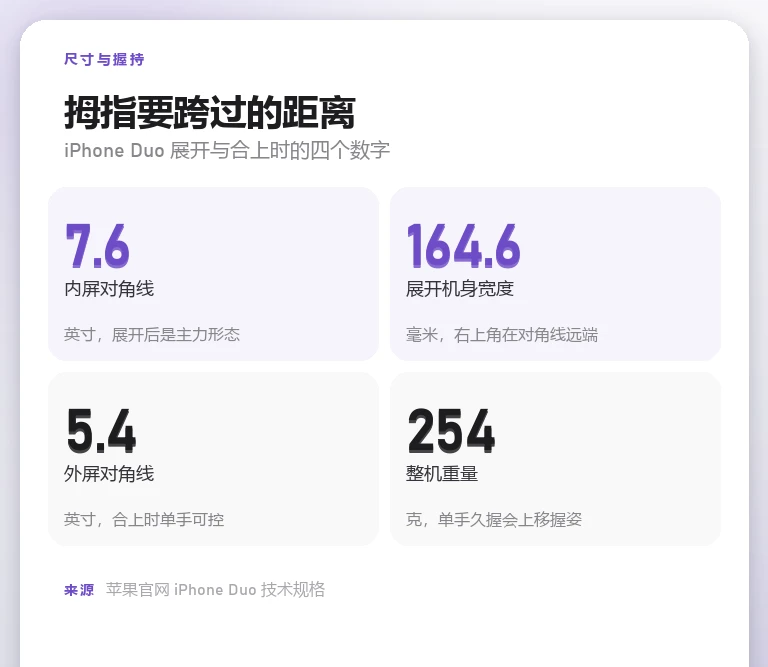Click the label '内屏对角线'

[109, 288]
